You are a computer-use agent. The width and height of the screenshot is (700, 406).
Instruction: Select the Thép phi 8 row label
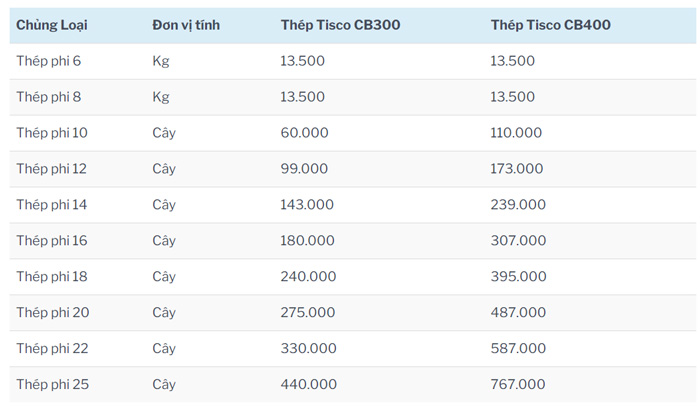coord(48,97)
